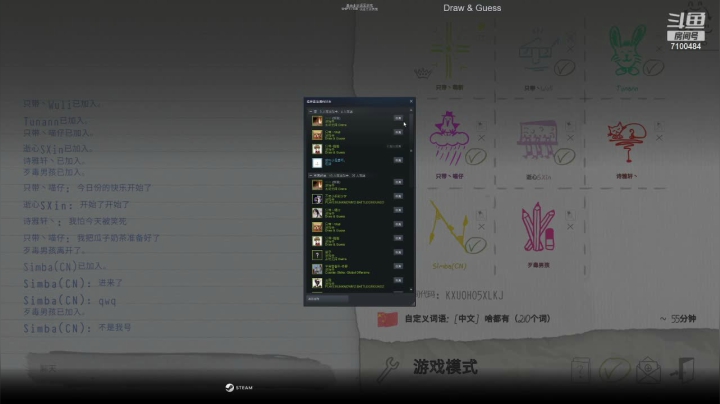Kick 逝心SXin using the X icon

point(570,138)
